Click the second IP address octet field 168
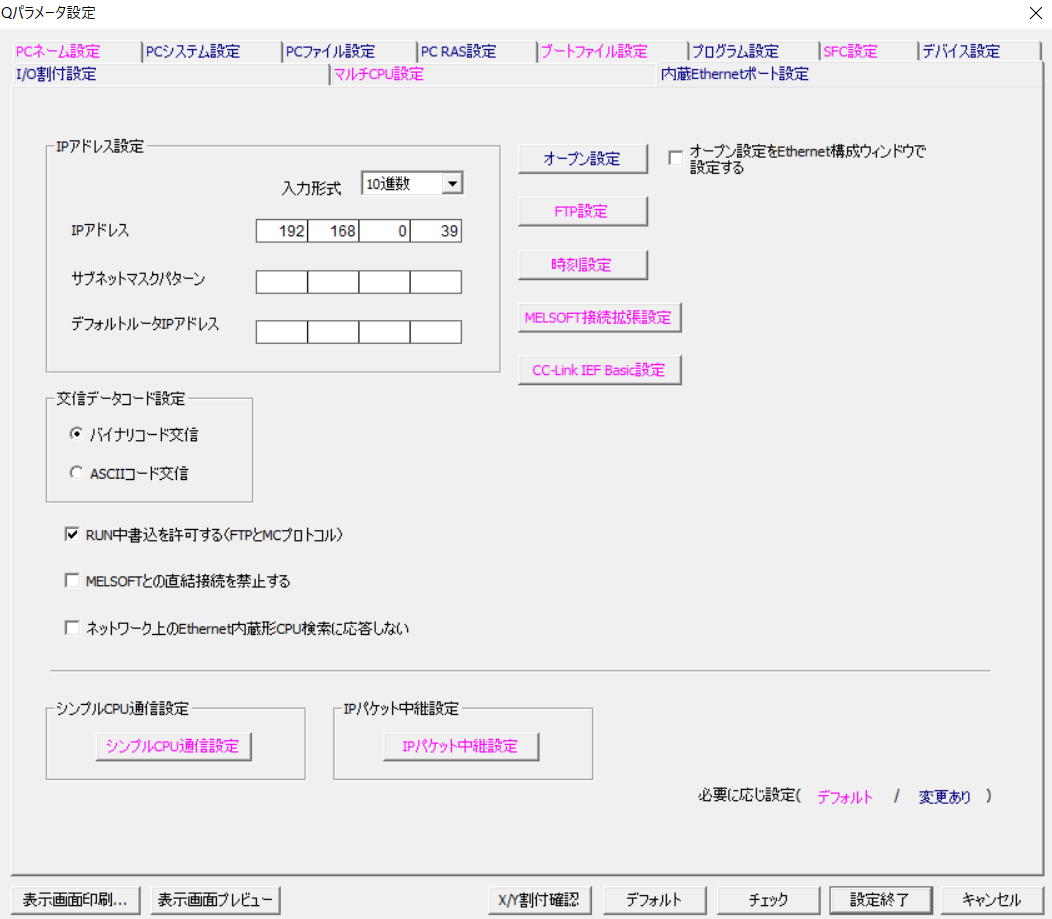The image size is (1052, 919). point(333,231)
